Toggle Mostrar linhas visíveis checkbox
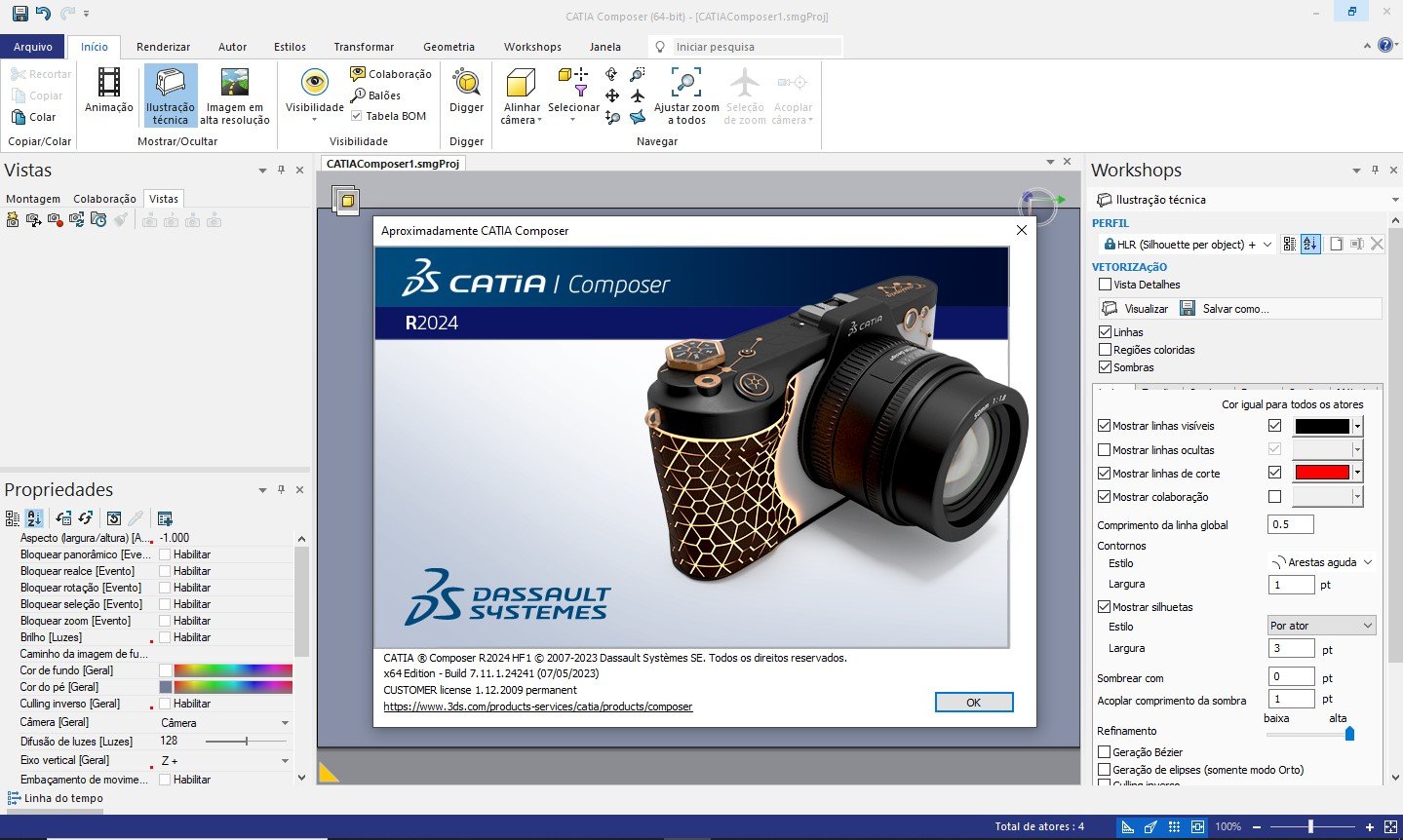The width and height of the screenshot is (1403, 840). [1104, 426]
